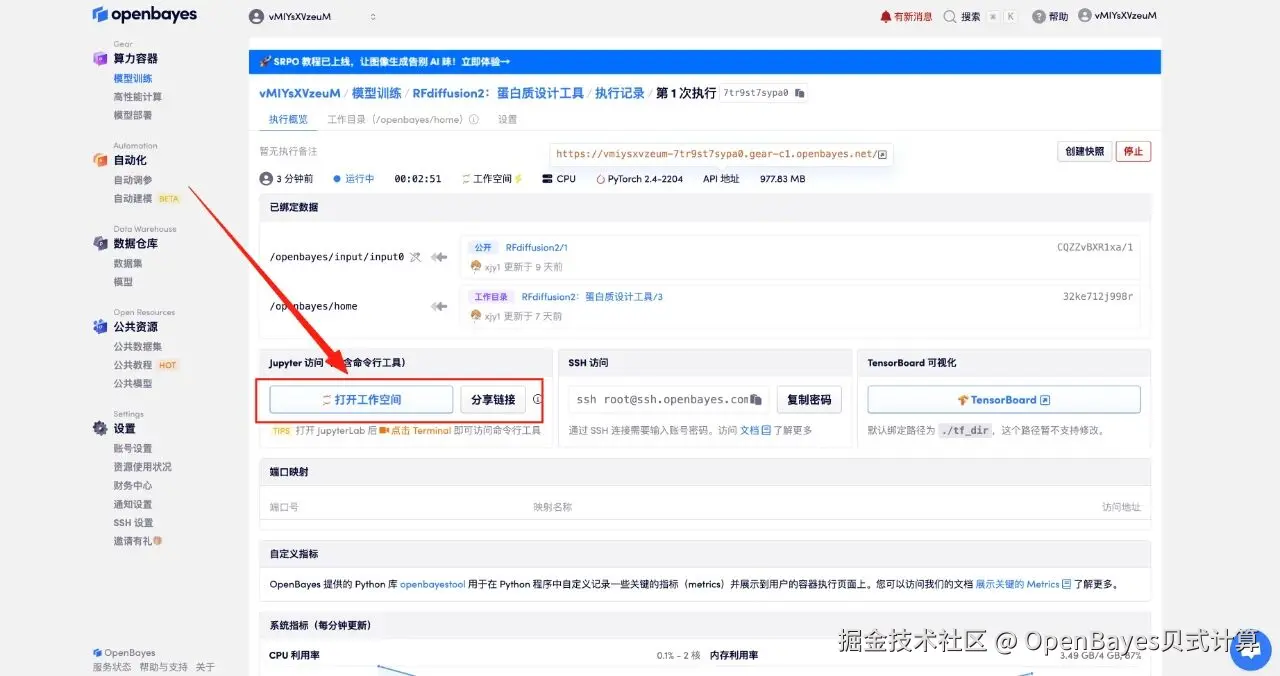Click the 数据仓库 data warehouse icon
Screen dimensions: 1280x676
[98, 243]
